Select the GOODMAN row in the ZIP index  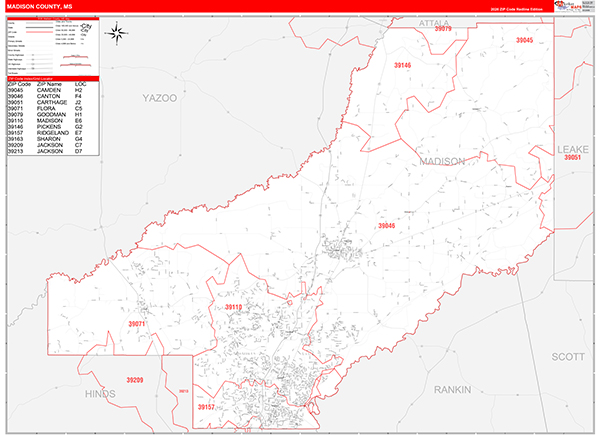[x=45, y=114]
